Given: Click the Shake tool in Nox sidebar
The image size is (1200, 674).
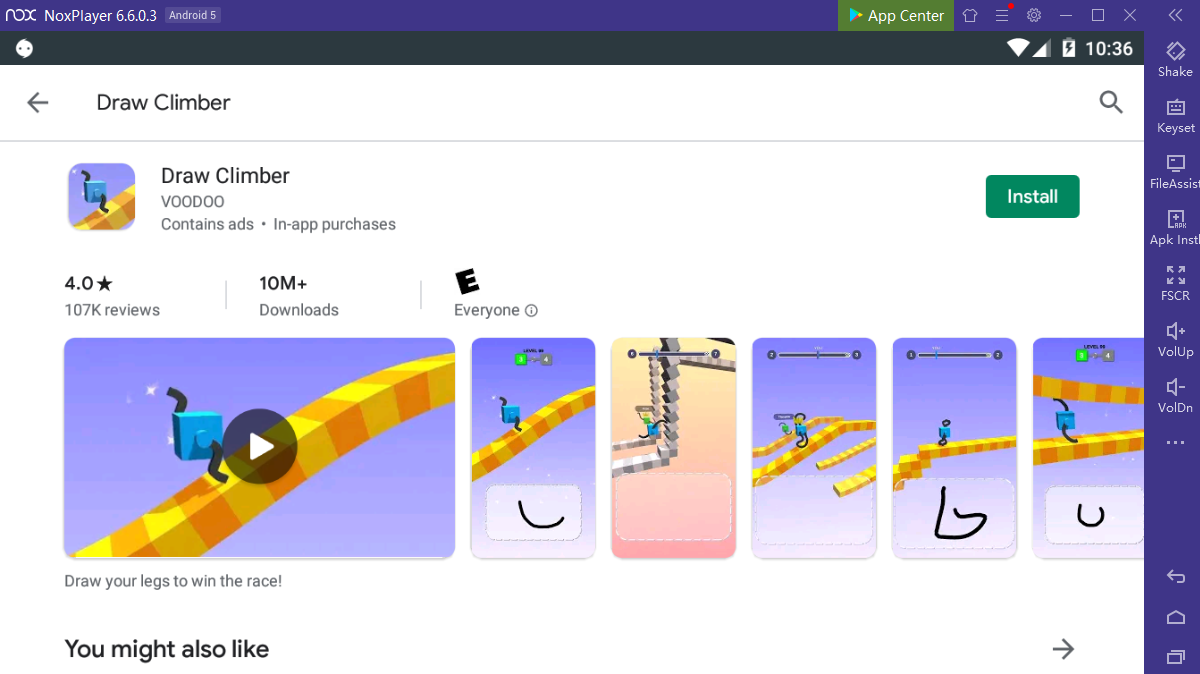Looking at the screenshot, I should pos(1175,60).
